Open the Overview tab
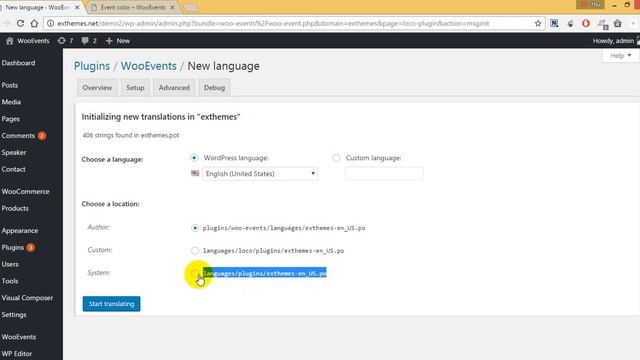This screenshot has width=640, height=360. tap(97, 88)
